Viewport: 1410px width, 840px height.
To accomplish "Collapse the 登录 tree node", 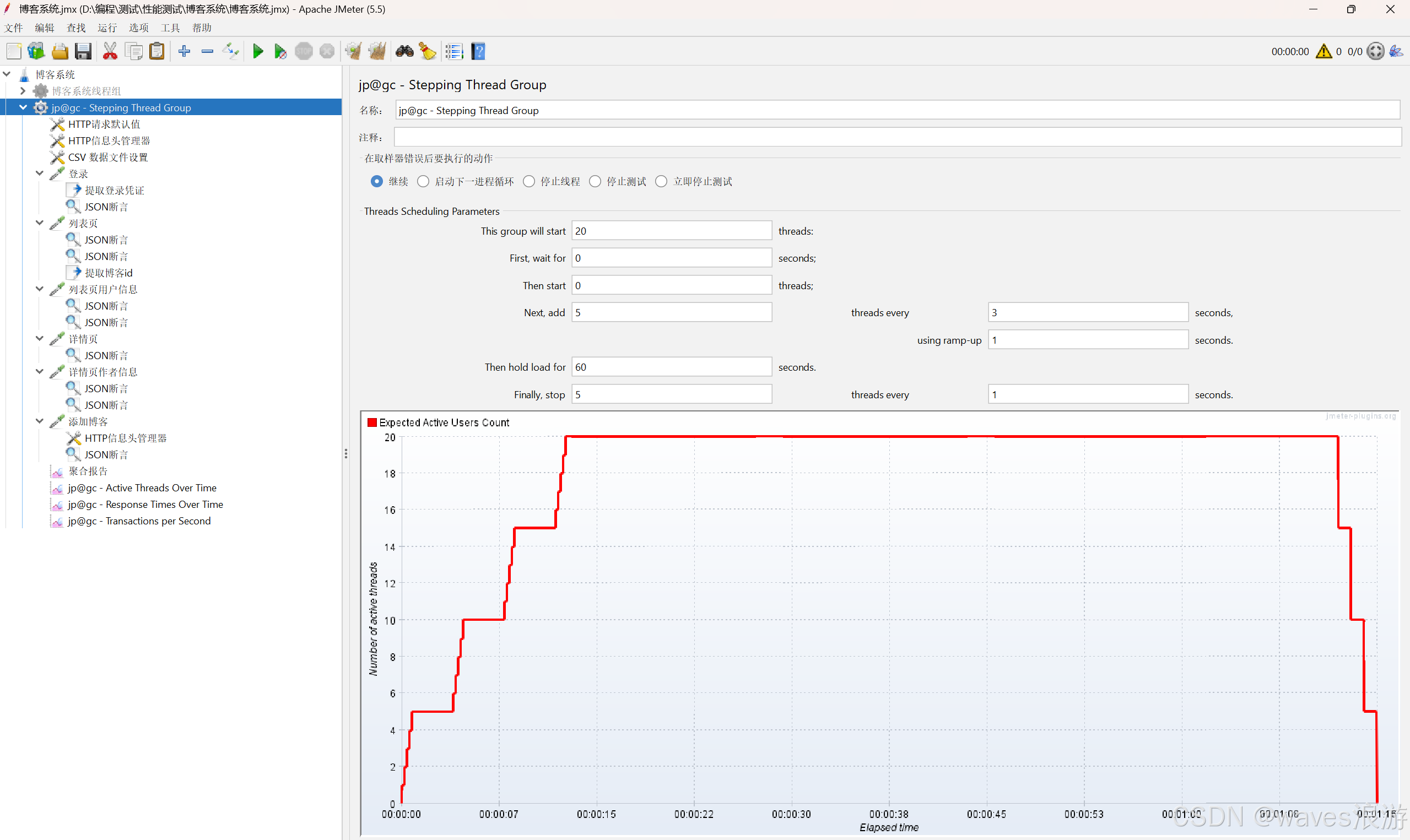I will click(x=39, y=174).
